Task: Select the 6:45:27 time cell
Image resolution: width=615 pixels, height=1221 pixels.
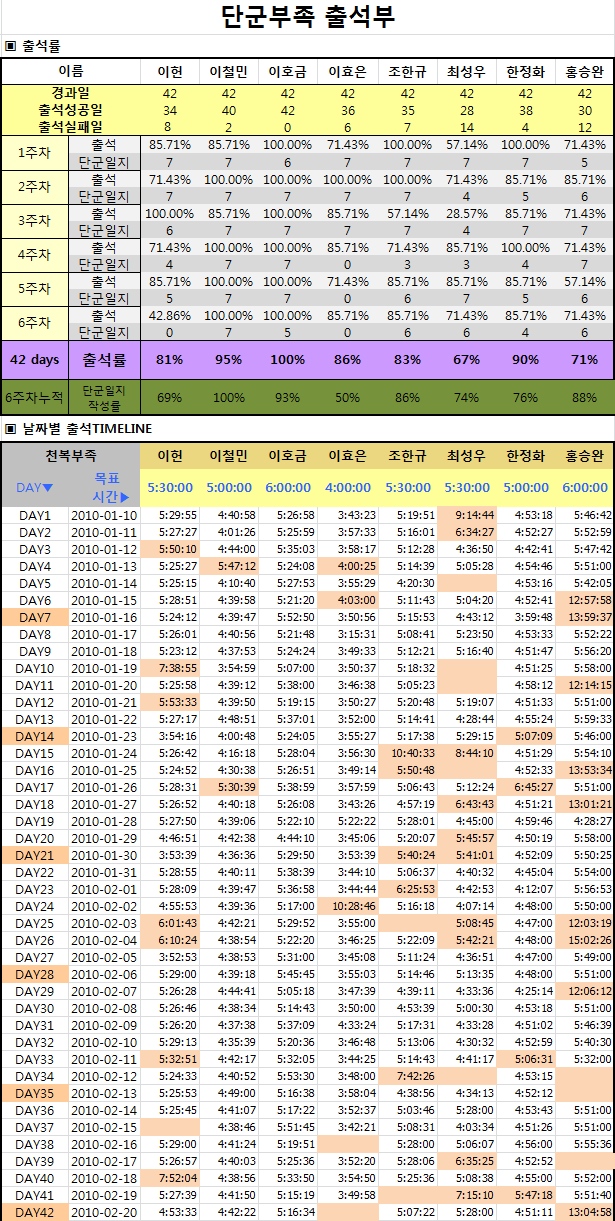Action: [x=525, y=787]
